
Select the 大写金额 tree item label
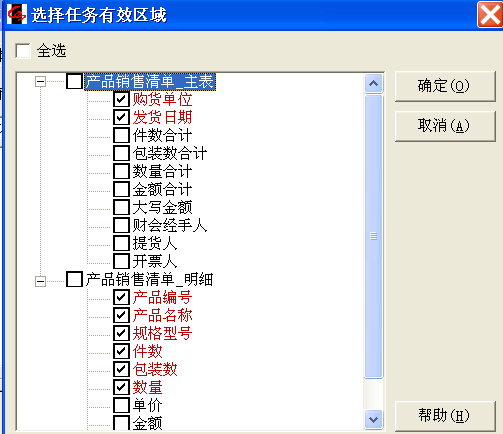pyautogui.click(x=162, y=207)
